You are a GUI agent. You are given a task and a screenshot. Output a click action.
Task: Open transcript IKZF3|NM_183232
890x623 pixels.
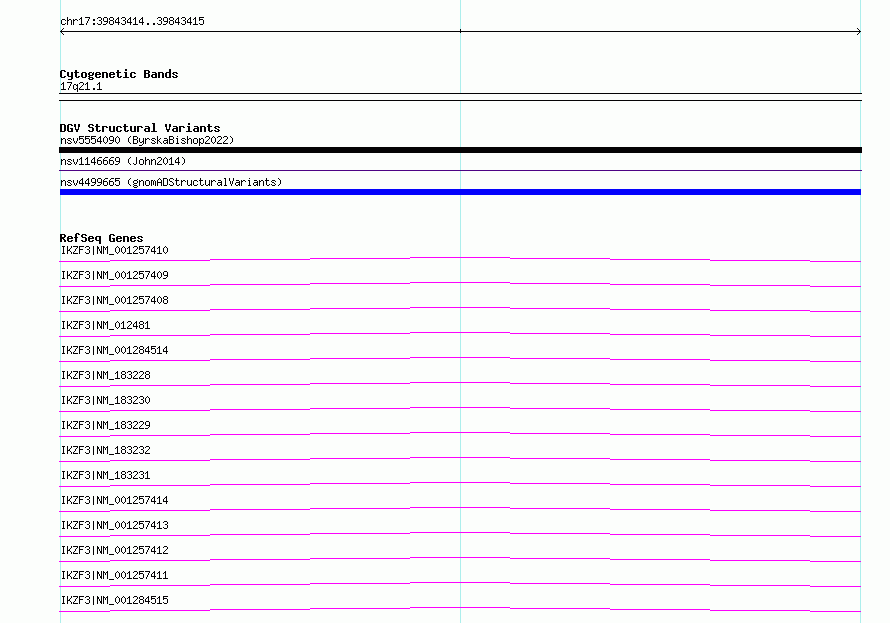pyautogui.click(x=106, y=450)
